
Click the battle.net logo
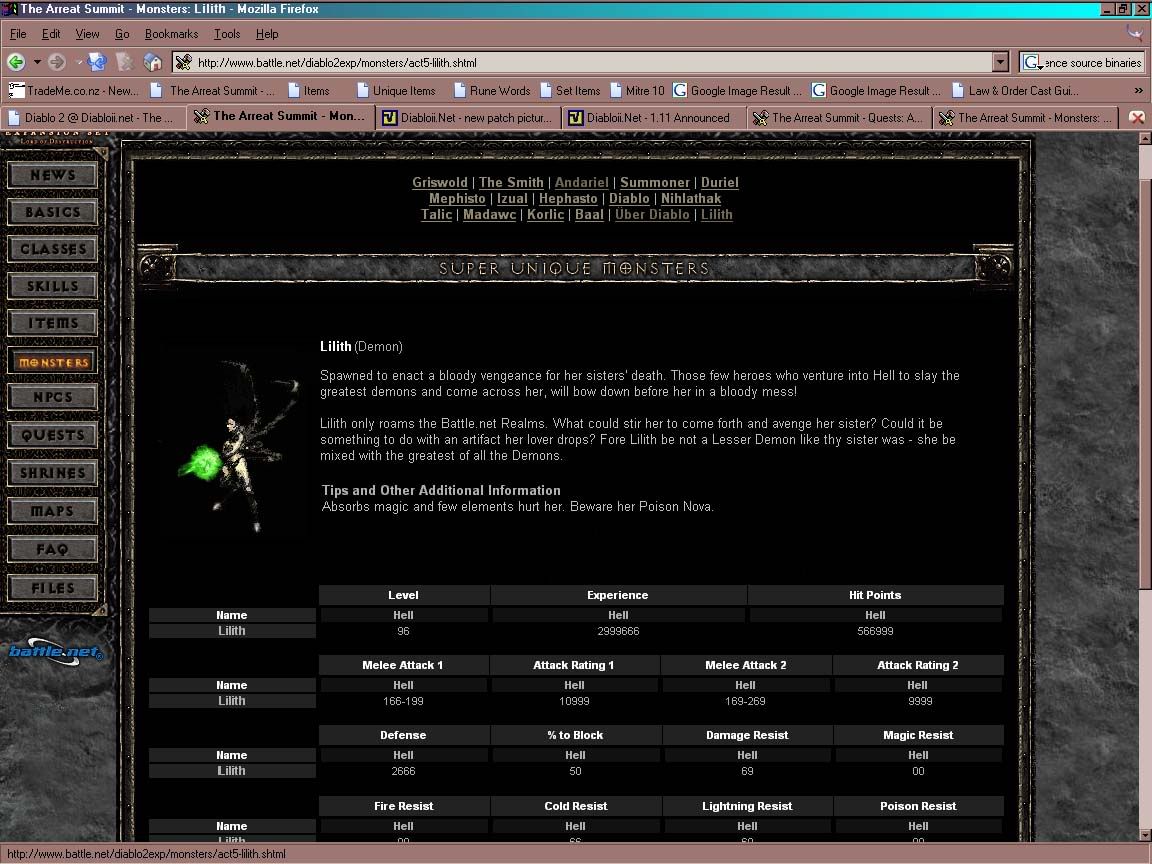[56, 652]
